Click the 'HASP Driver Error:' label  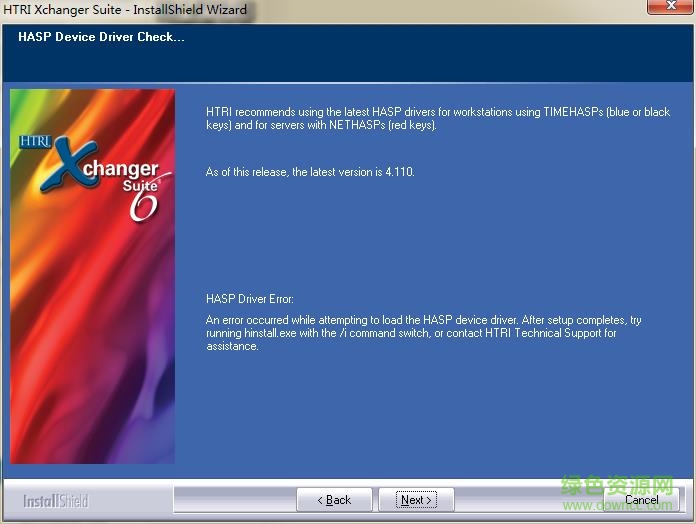[249, 299]
